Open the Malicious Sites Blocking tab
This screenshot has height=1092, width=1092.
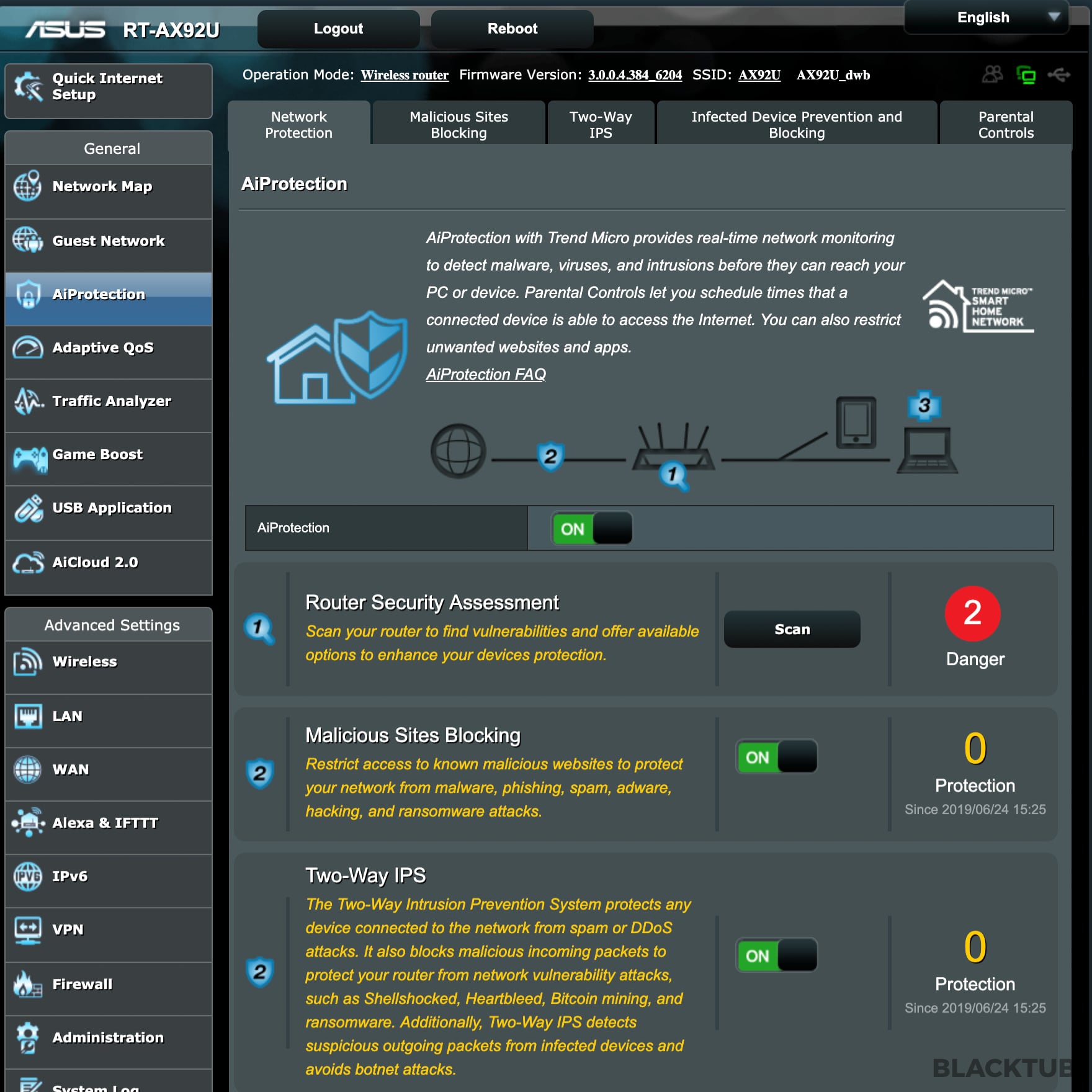pos(459,124)
